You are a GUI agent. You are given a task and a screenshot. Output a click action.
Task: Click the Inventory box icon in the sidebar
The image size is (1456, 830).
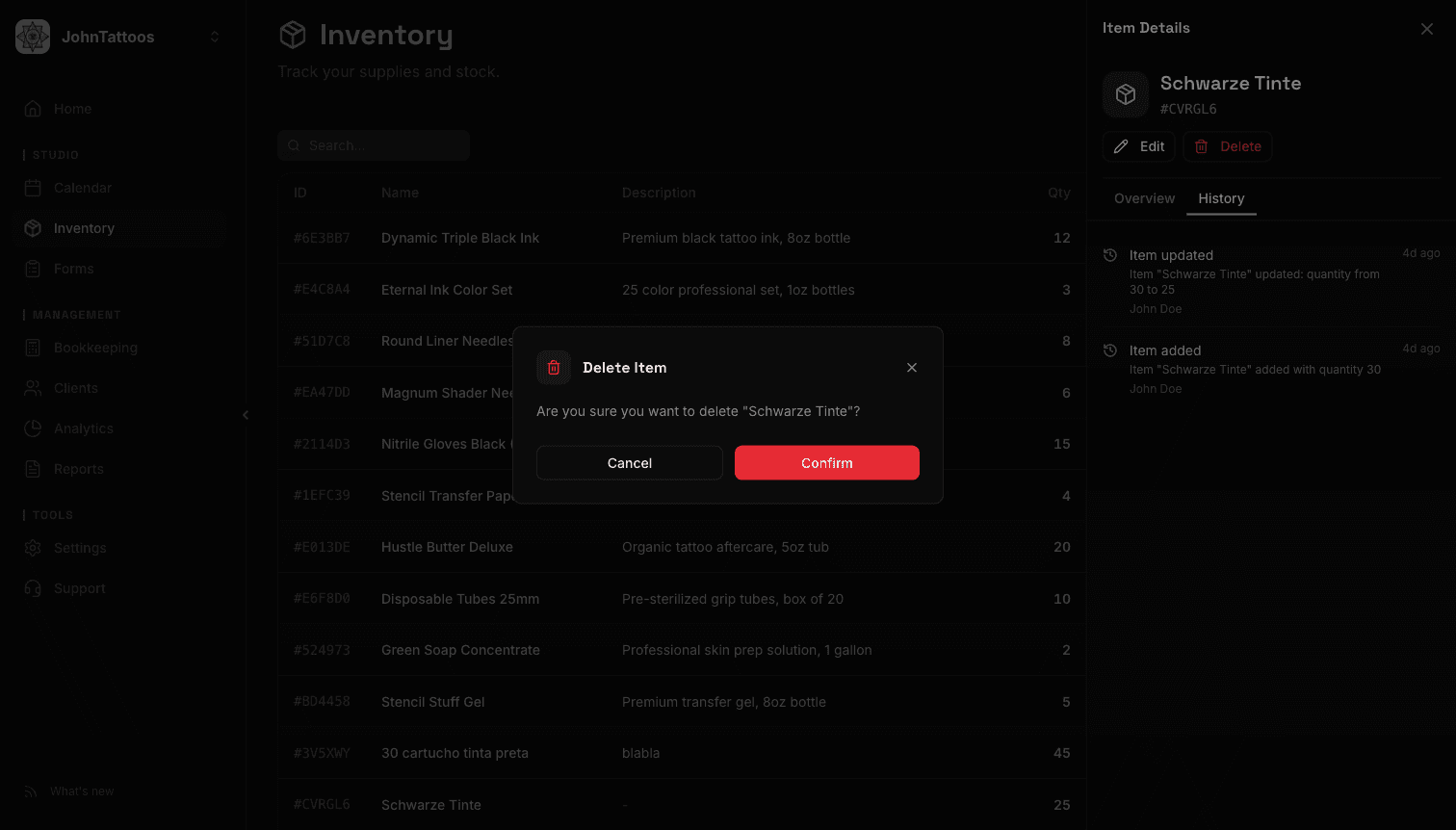pos(34,228)
